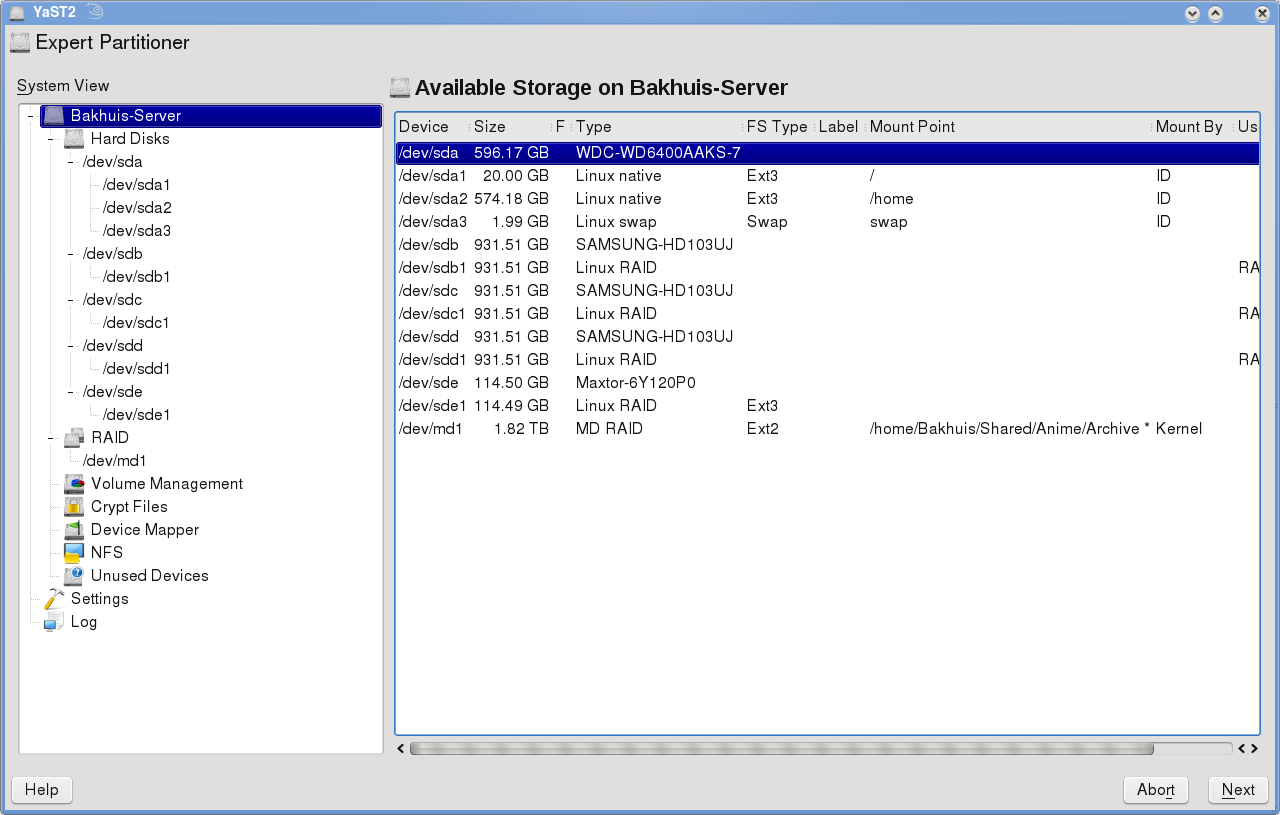The height and width of the screenshot is (815, 1280).
Task: Click the Settings tools icon
Action: click(x=54, y=599)
